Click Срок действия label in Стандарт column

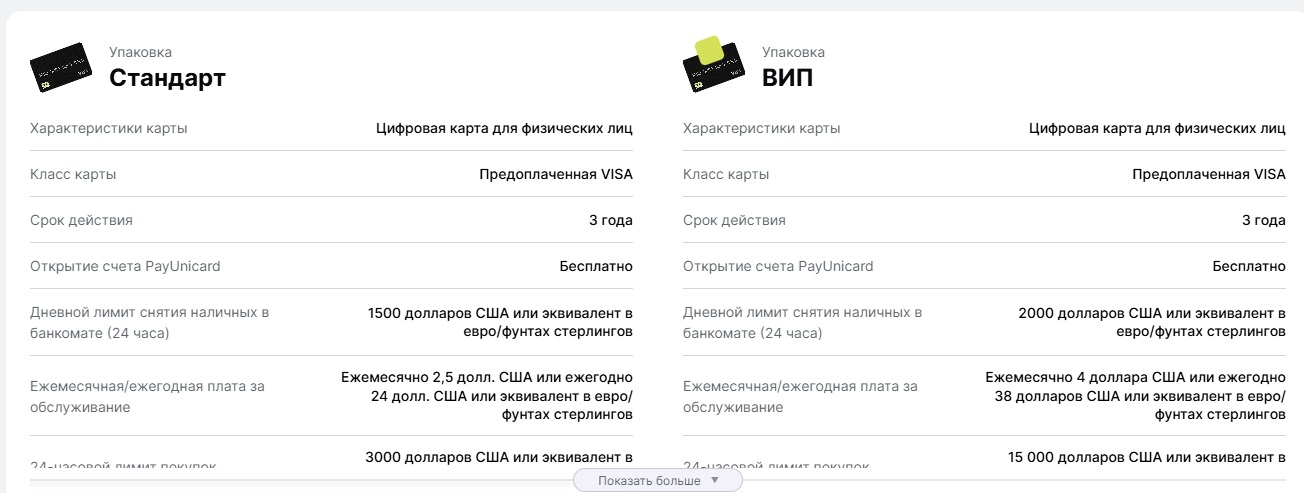(81, 220)
